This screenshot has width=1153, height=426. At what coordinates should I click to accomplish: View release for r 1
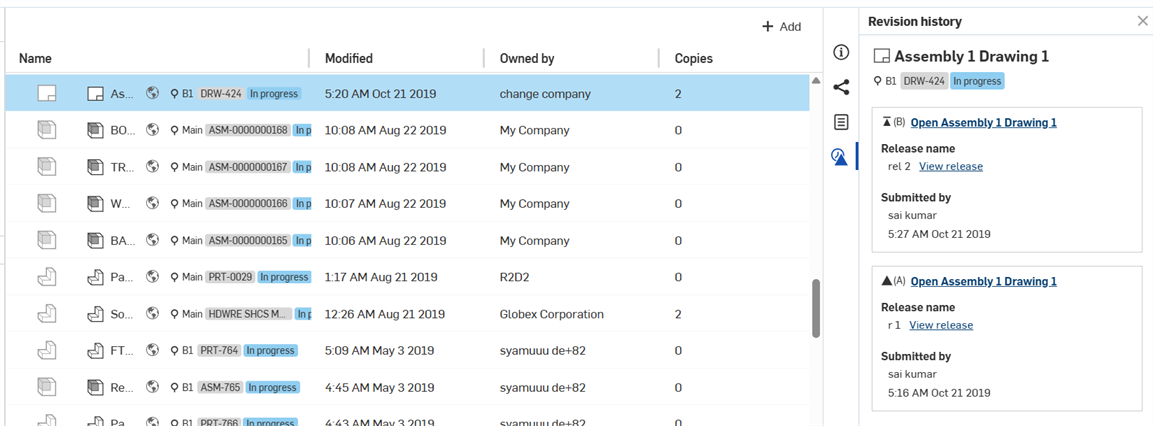point(941,325)
